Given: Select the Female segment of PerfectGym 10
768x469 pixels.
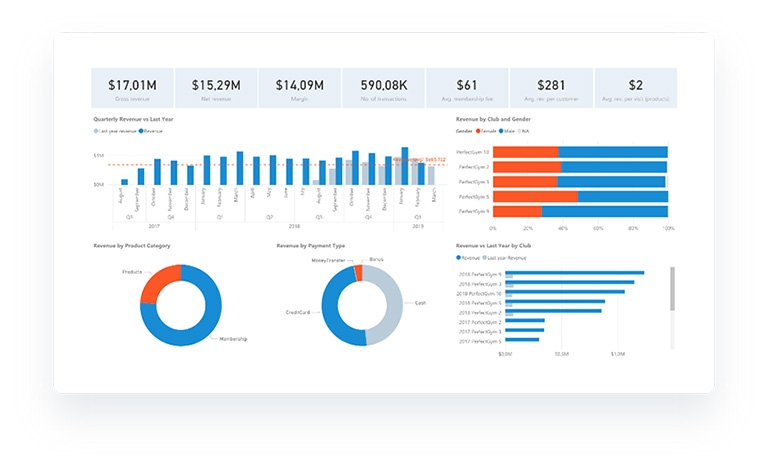Looking at the screenshot, I should 526,152.
